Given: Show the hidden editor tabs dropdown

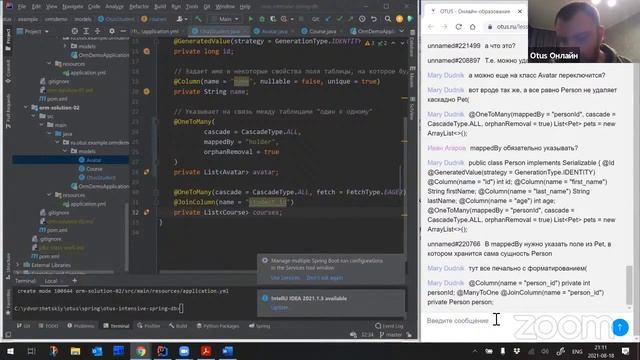Looking at the screenshot, I should point(401,31).
